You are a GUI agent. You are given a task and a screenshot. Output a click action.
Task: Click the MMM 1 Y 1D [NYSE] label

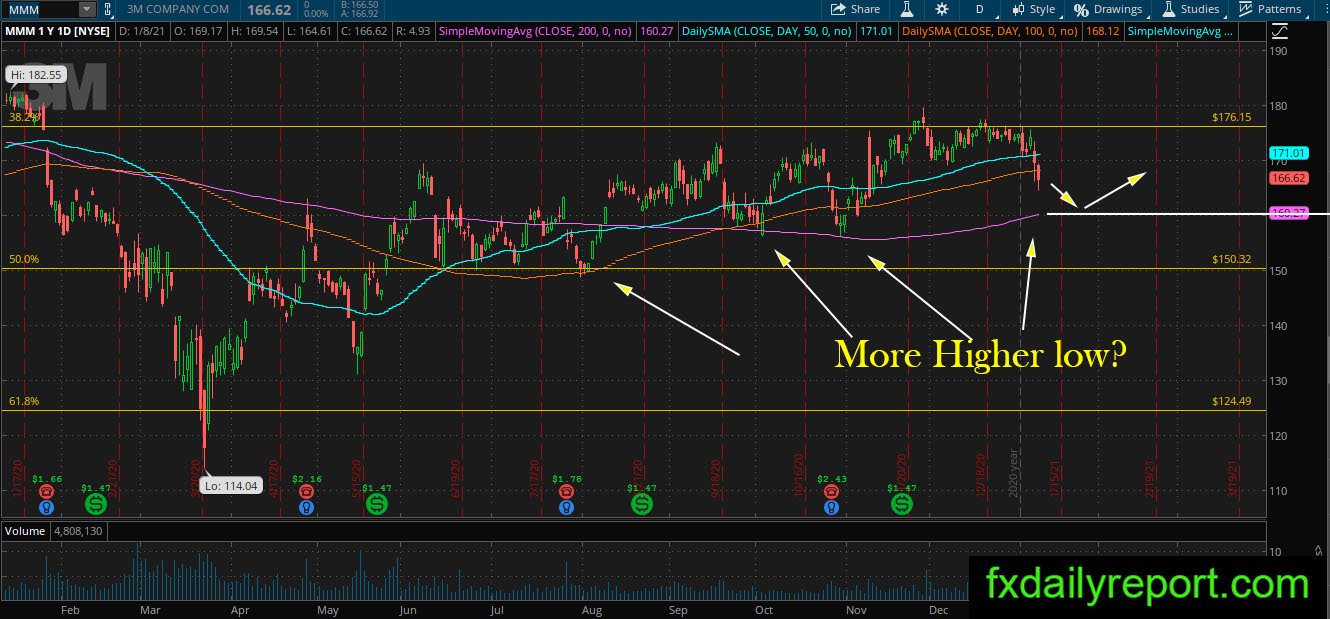(58, 32)
